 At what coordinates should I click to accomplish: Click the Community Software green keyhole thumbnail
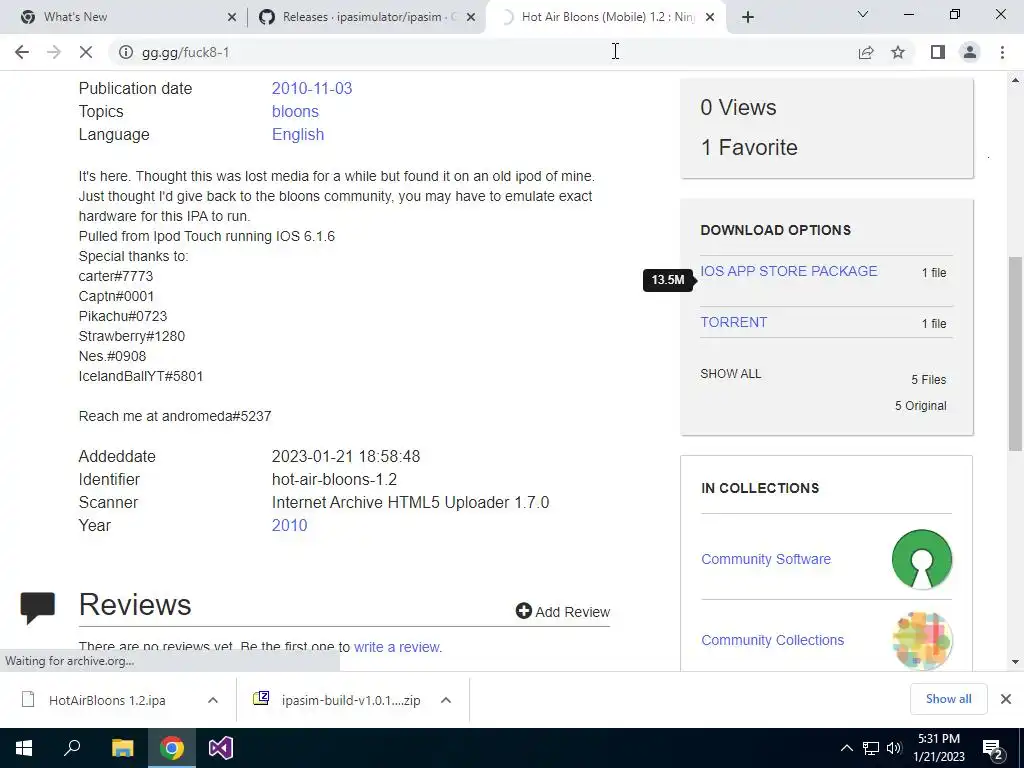point(921,559)
